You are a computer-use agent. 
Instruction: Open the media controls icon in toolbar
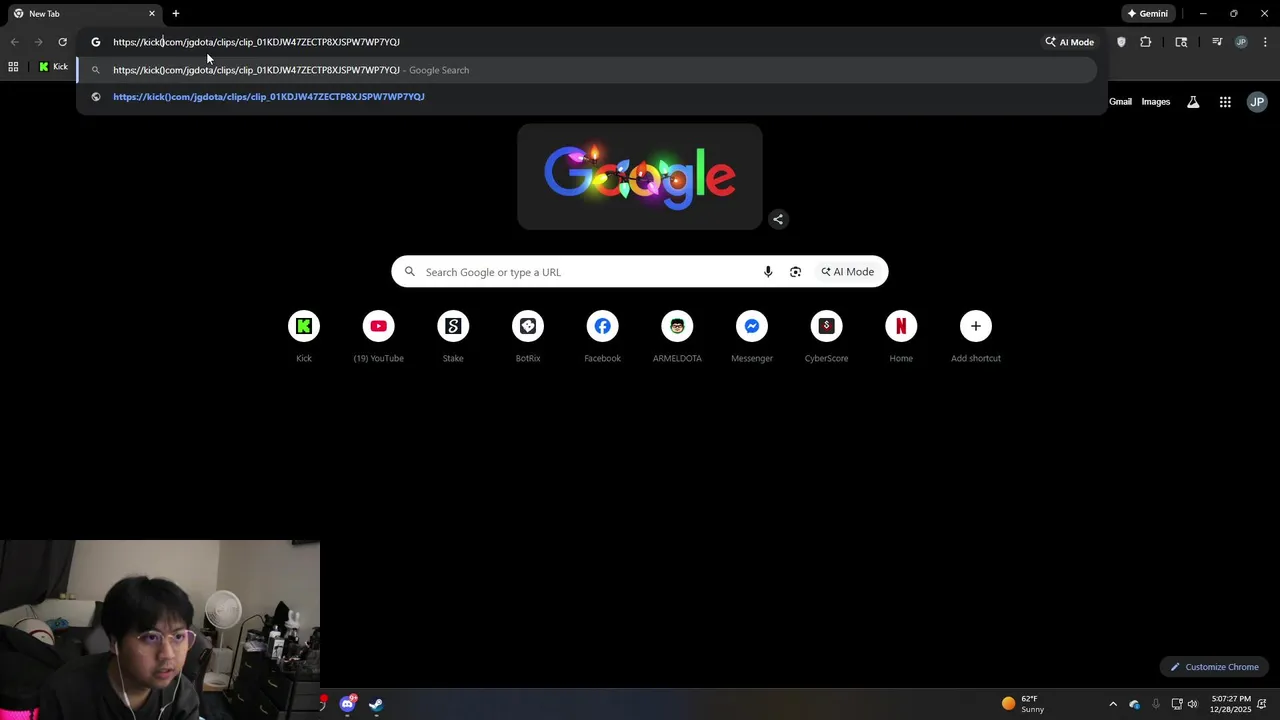[1217, 42]
